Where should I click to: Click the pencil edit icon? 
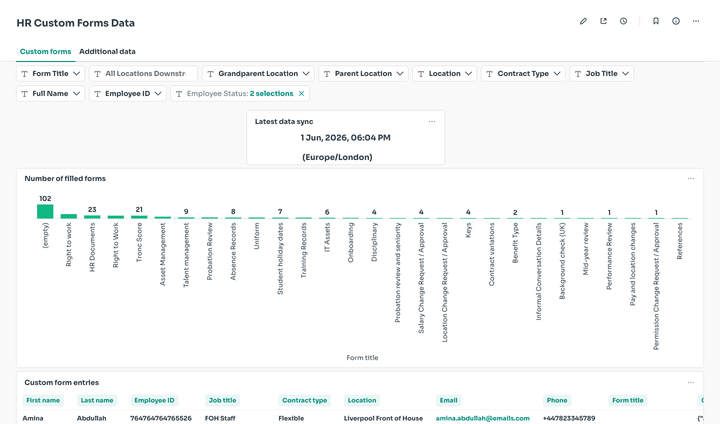(583, 21)
